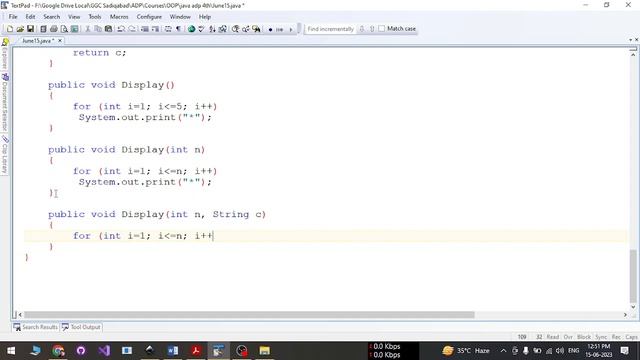Open the Help menu
The width and height of the screenshot is (640, 360).
pos(204,17)
